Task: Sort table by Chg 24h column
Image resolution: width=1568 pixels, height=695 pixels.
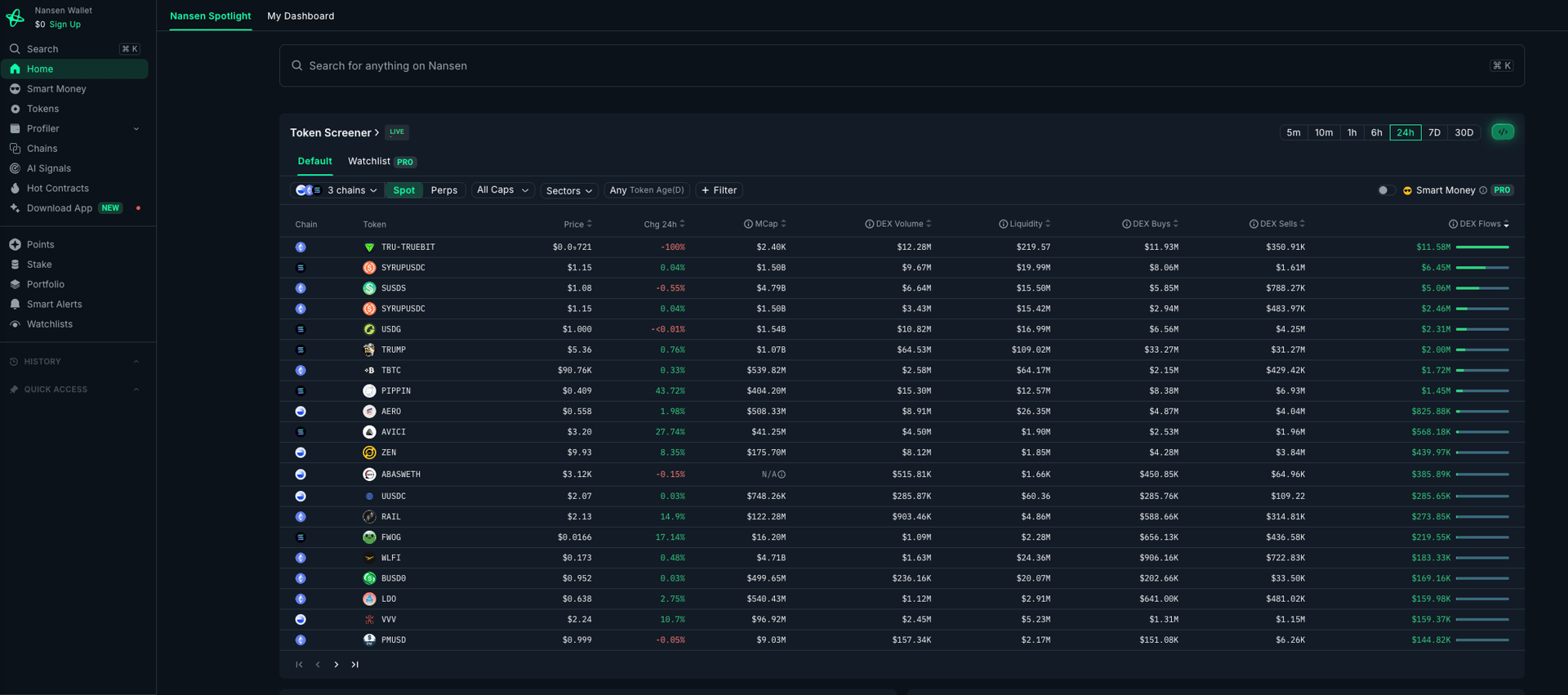Action: click(665, 224)
